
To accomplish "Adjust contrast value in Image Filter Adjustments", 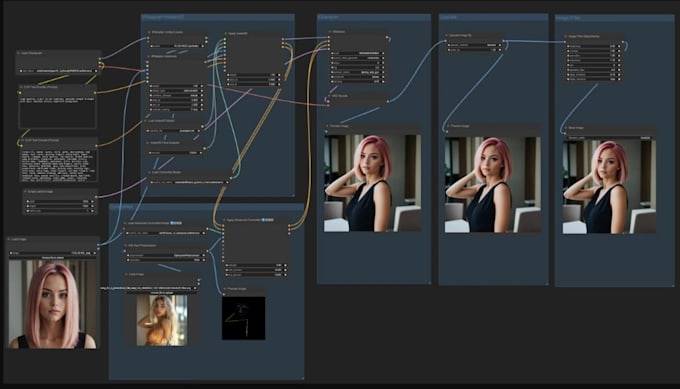I will 593,51.
